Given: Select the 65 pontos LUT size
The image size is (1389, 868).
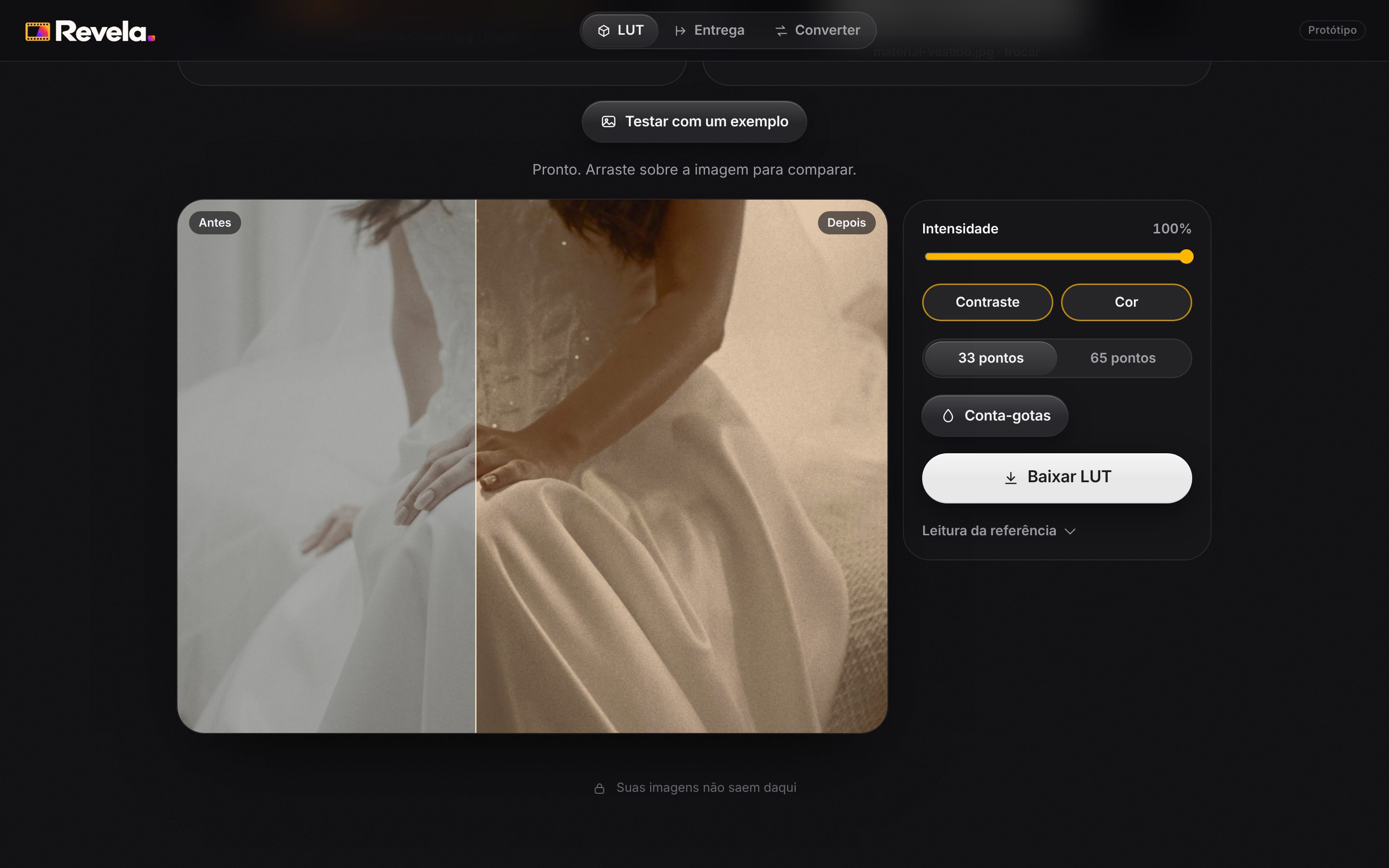Looking at the screenshot, I should [1123, 358].
